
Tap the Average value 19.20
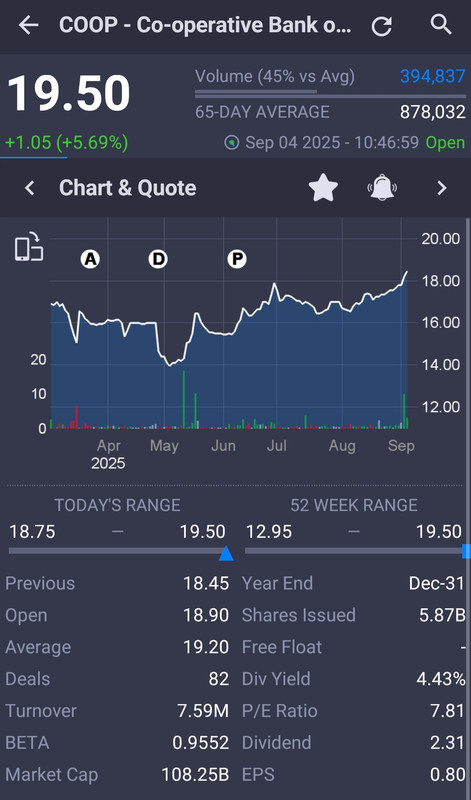pos(206,647)
